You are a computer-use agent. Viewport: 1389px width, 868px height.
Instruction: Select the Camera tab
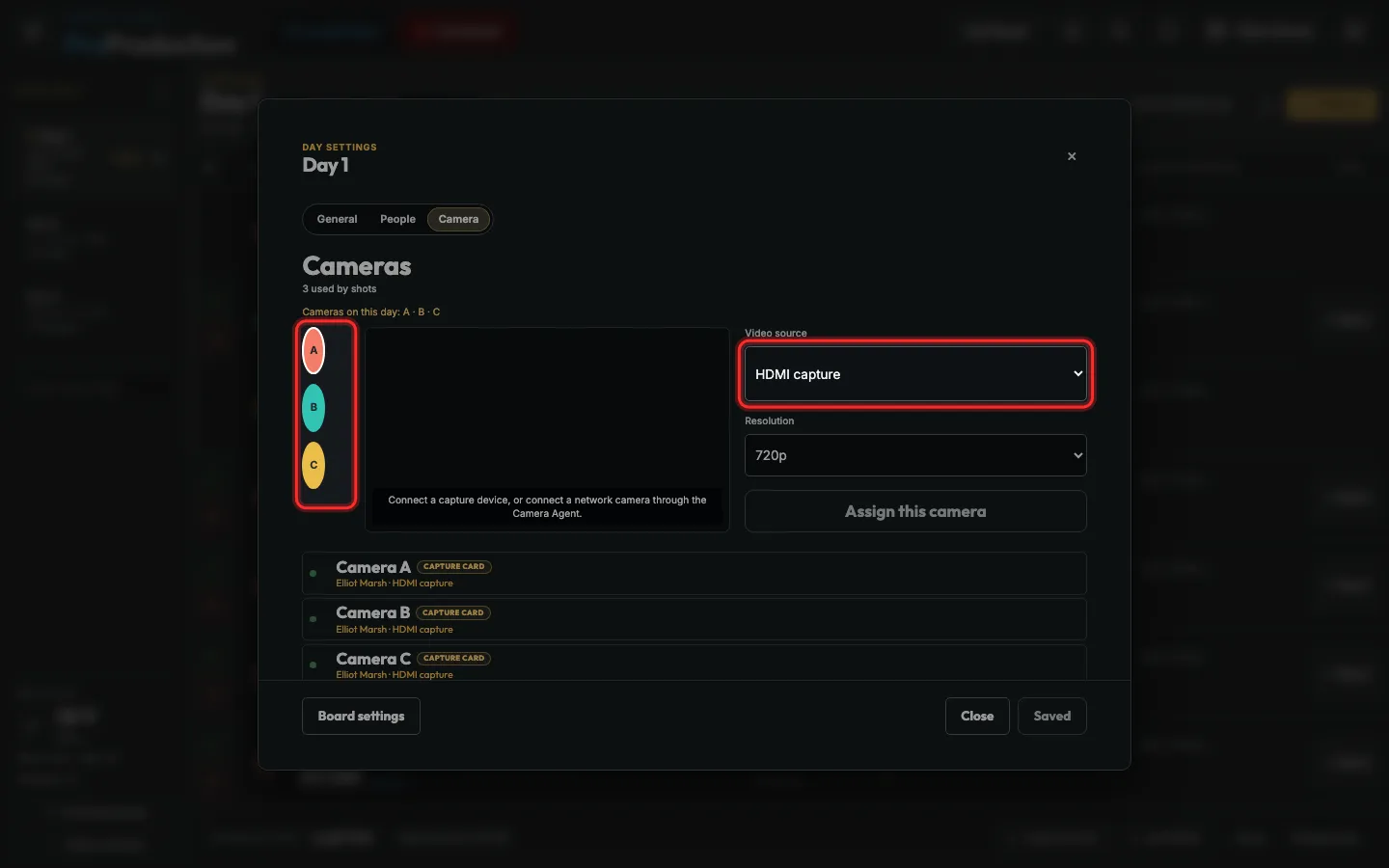click(458, 220)
